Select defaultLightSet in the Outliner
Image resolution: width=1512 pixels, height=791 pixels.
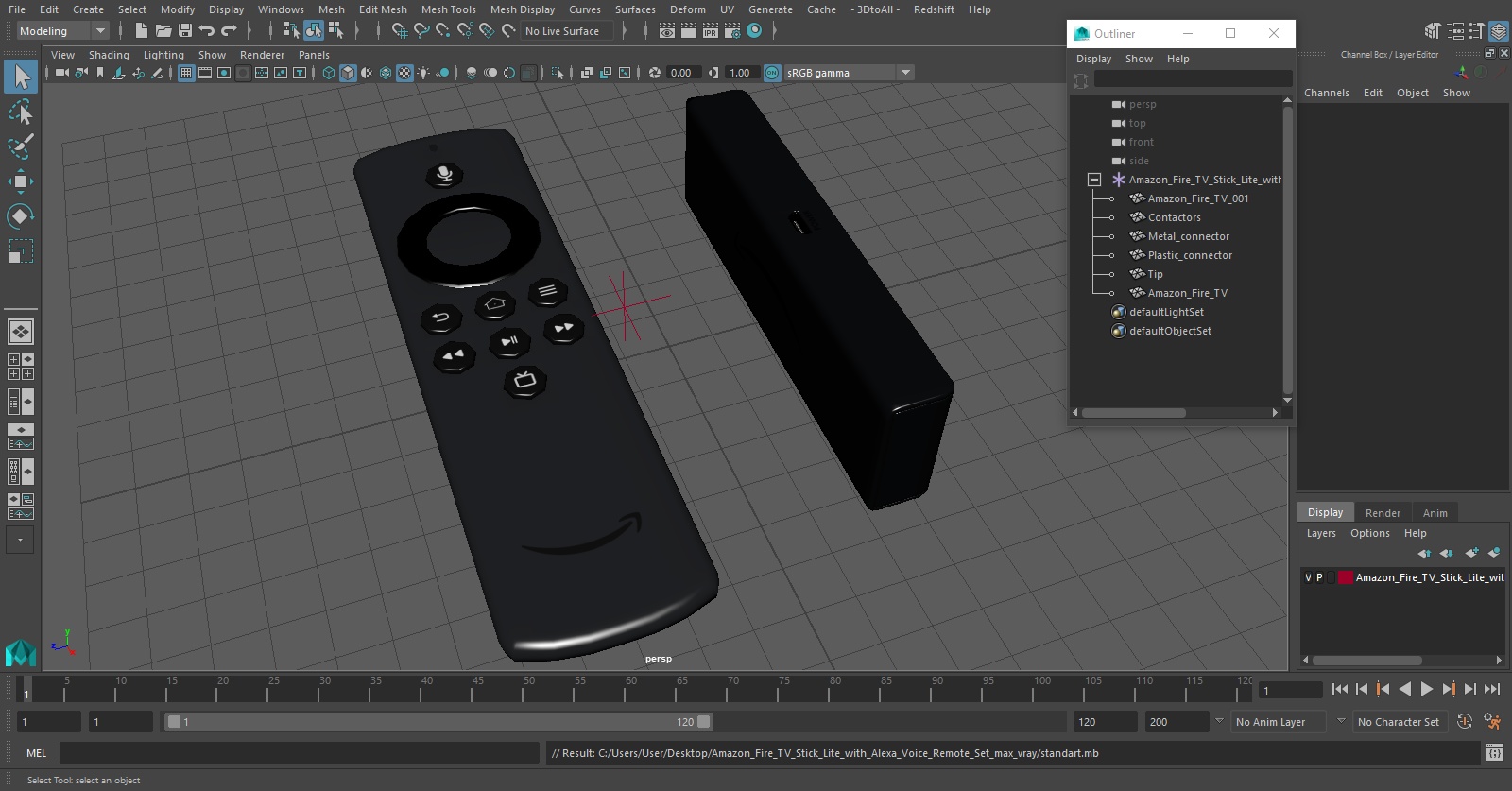coord(1166,312)
